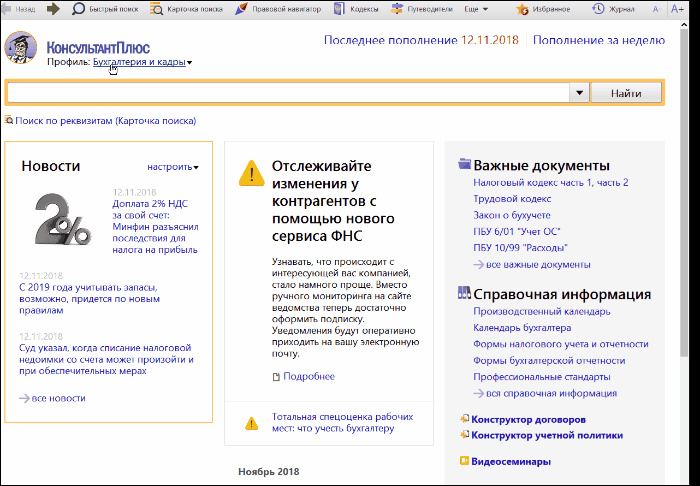Open news С 2019 года учитывать запасы

[89, 299]
